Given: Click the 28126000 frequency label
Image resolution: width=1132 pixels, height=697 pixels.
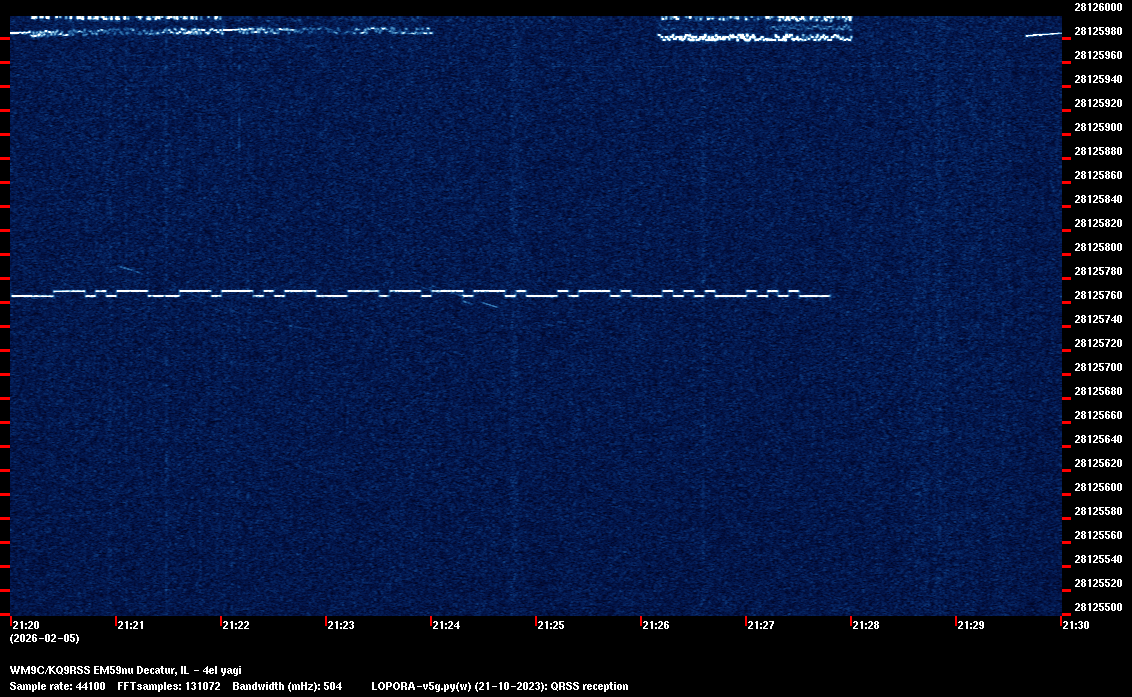Looking at the screenshot, I should click(x=1097, y=7).
